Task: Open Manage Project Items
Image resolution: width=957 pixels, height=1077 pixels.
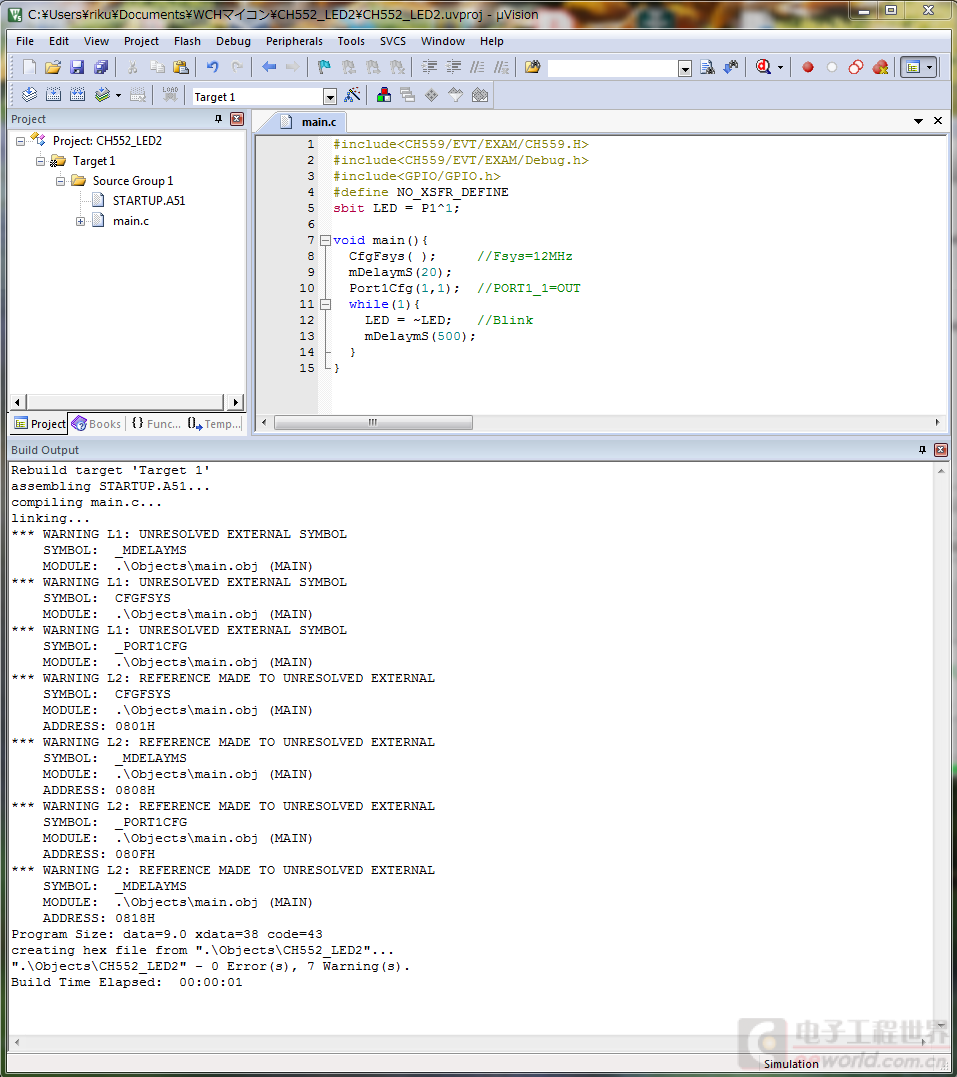Action: 384,95
